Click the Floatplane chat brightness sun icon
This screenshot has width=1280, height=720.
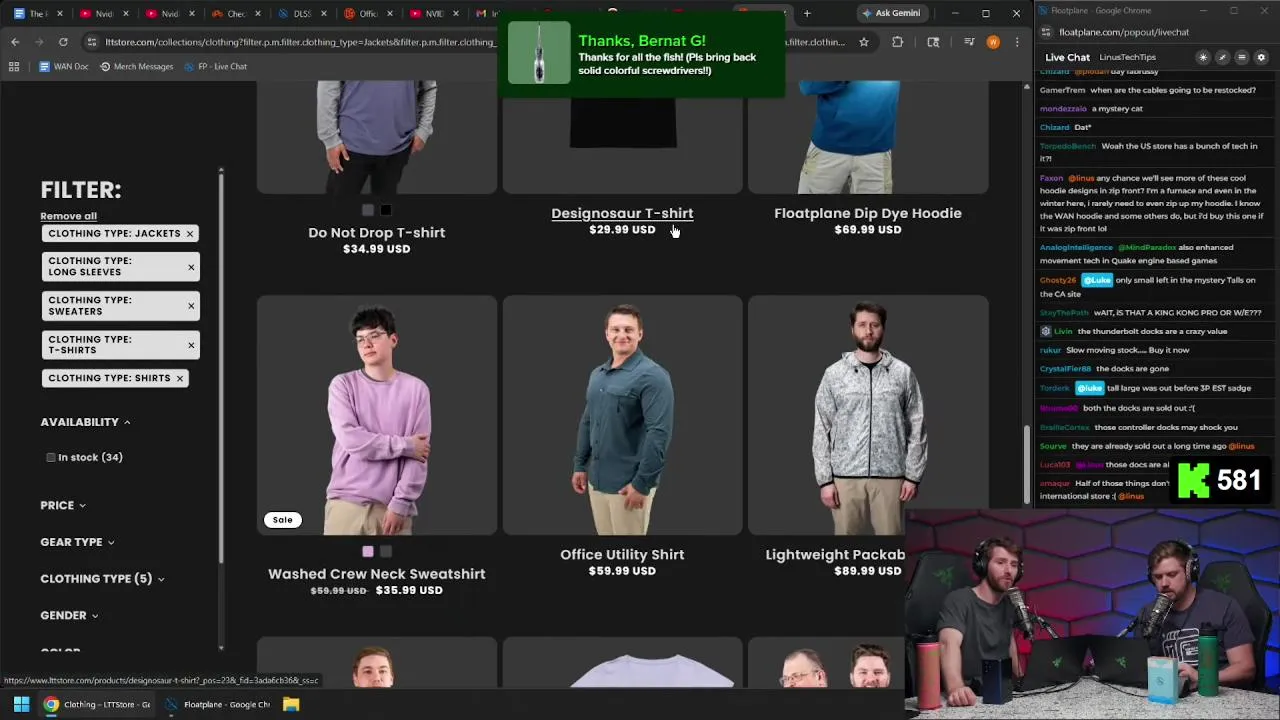click(1203, 57)
